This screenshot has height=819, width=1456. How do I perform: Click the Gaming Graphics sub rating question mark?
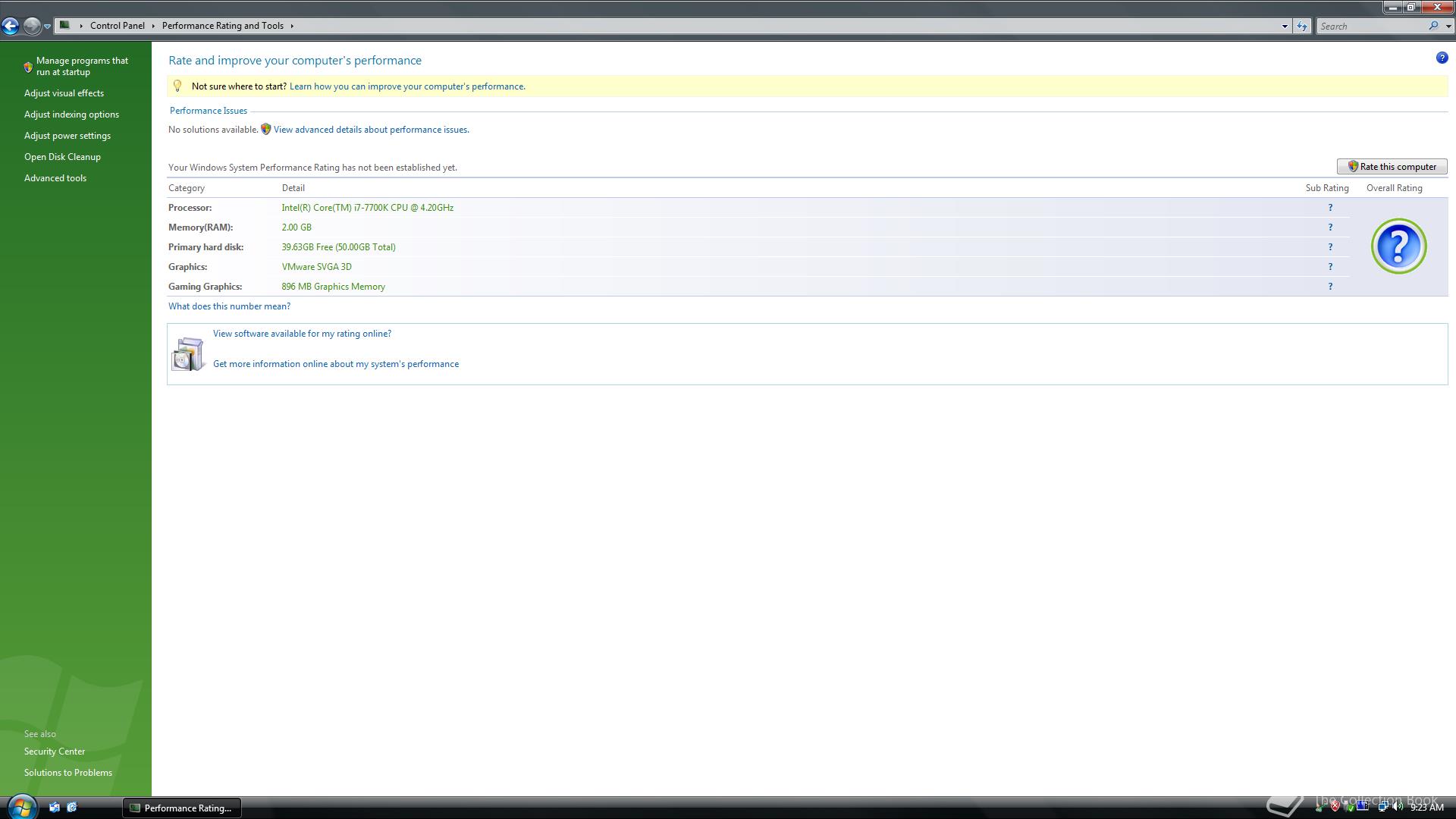click(x=1330, y=287)
